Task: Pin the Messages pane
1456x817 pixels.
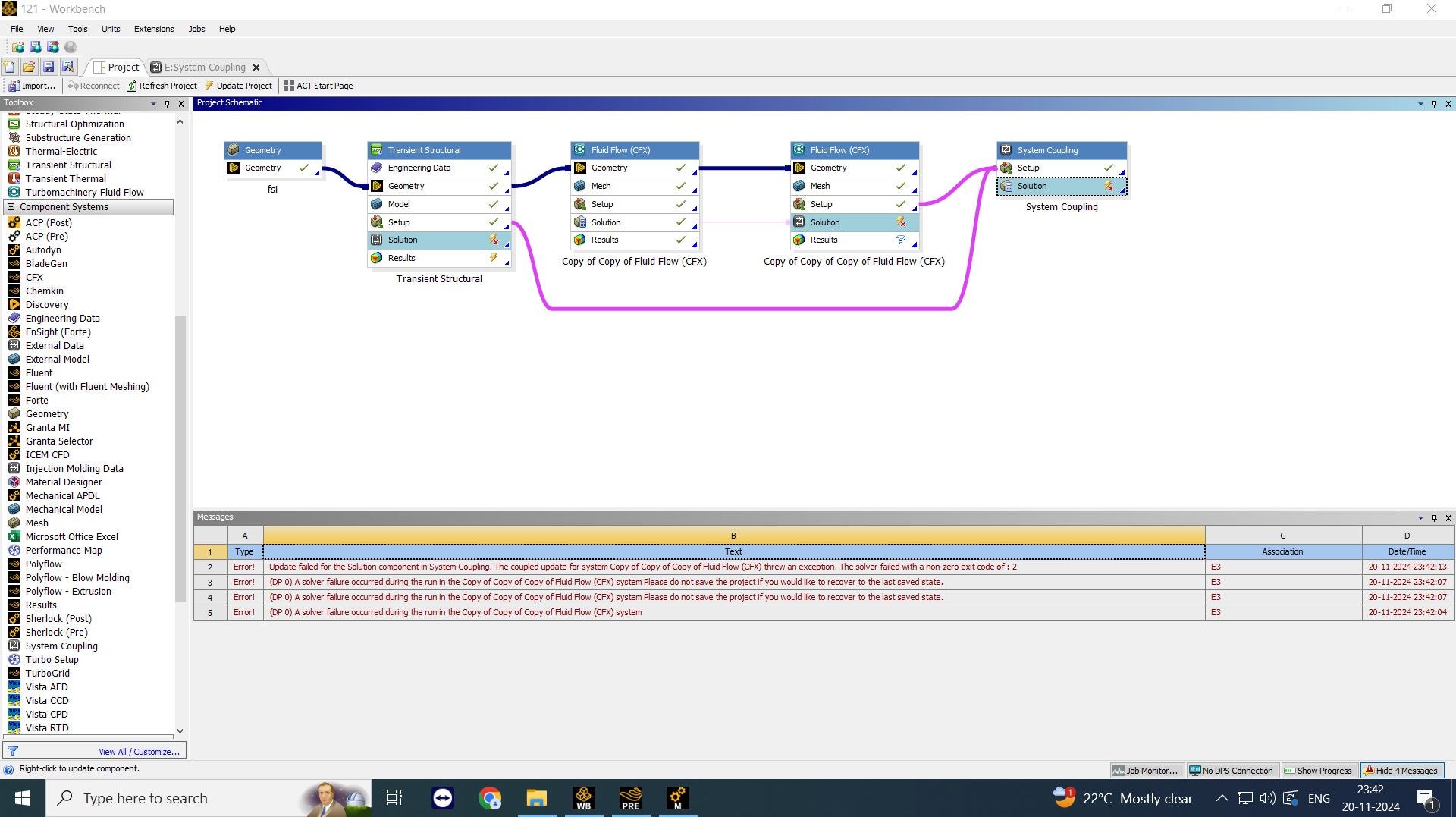Action: [1434, 517]
